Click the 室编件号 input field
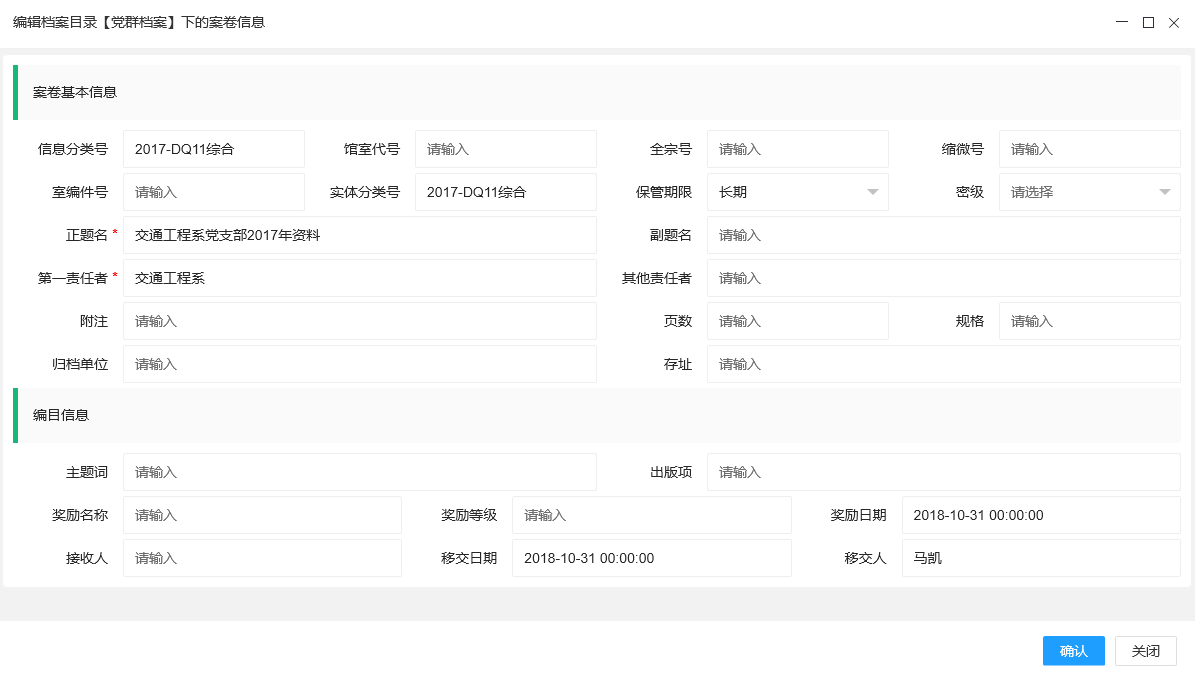 point(213,192)
